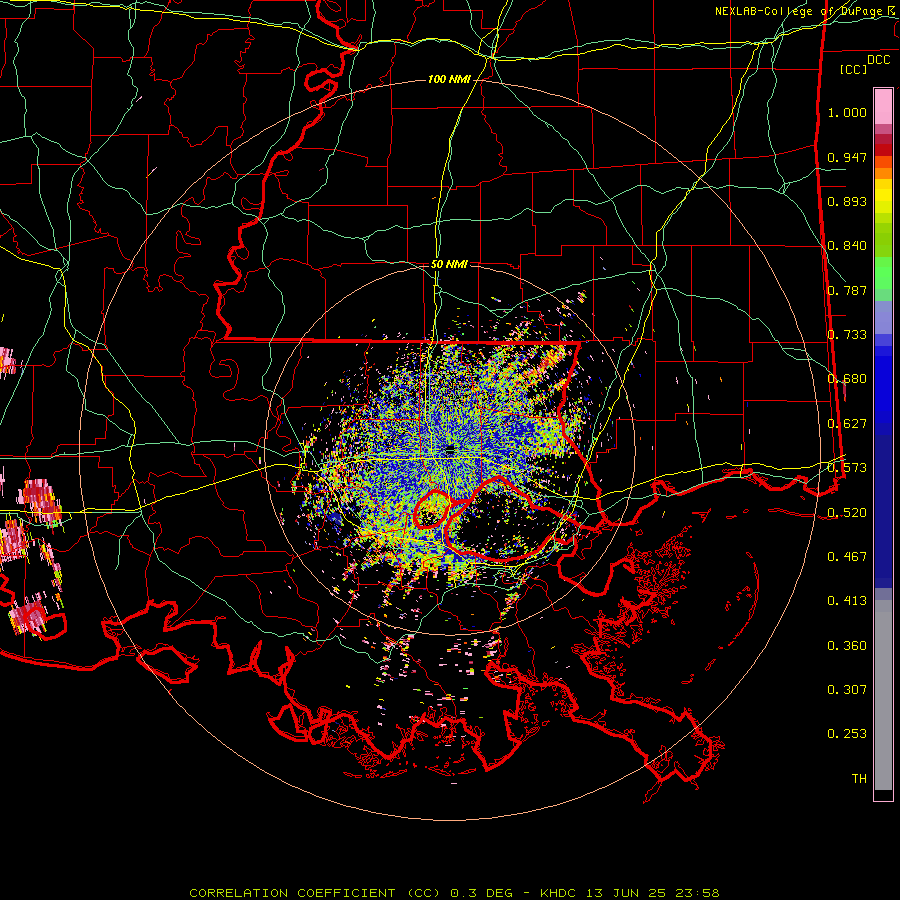Click the 0.413 color scale value
The width and height of the screenshot is (900, 900).
pos(847,601)
